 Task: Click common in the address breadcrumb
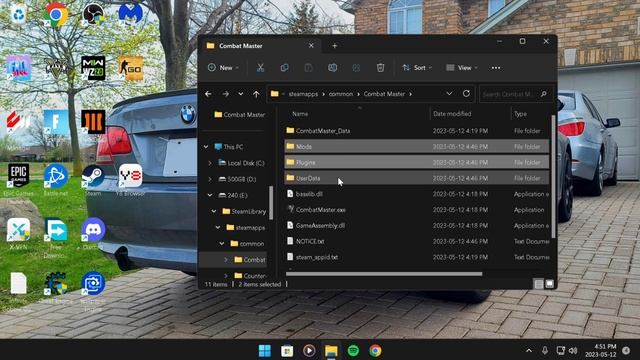341,94
